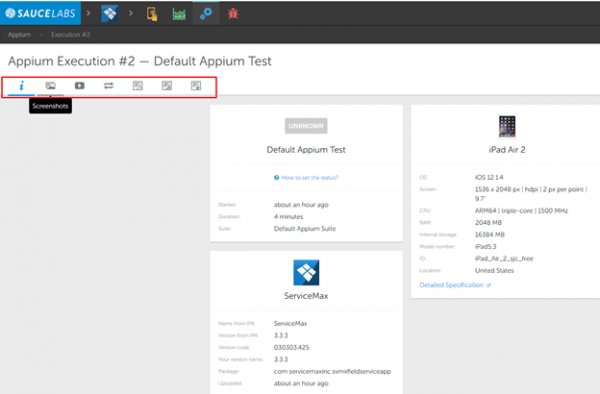Click the Execution #2 breadcrumb
This screenshot has height=394, width=600.
71,34
